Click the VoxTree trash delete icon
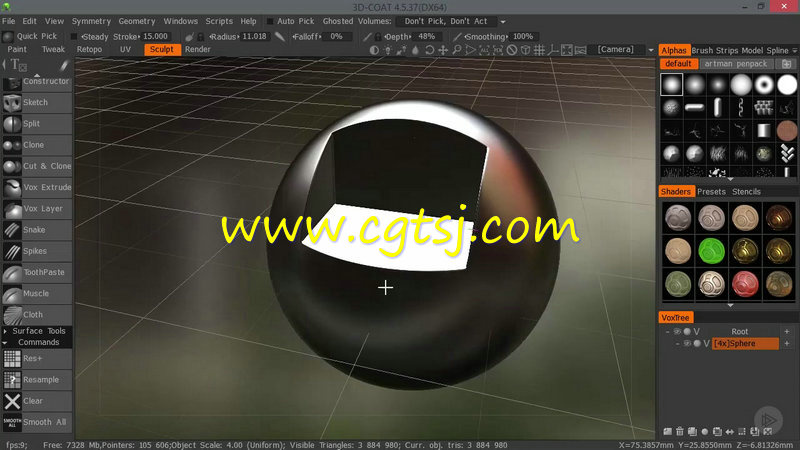Screen dimensions: 800x450 [x=680, y=432]
